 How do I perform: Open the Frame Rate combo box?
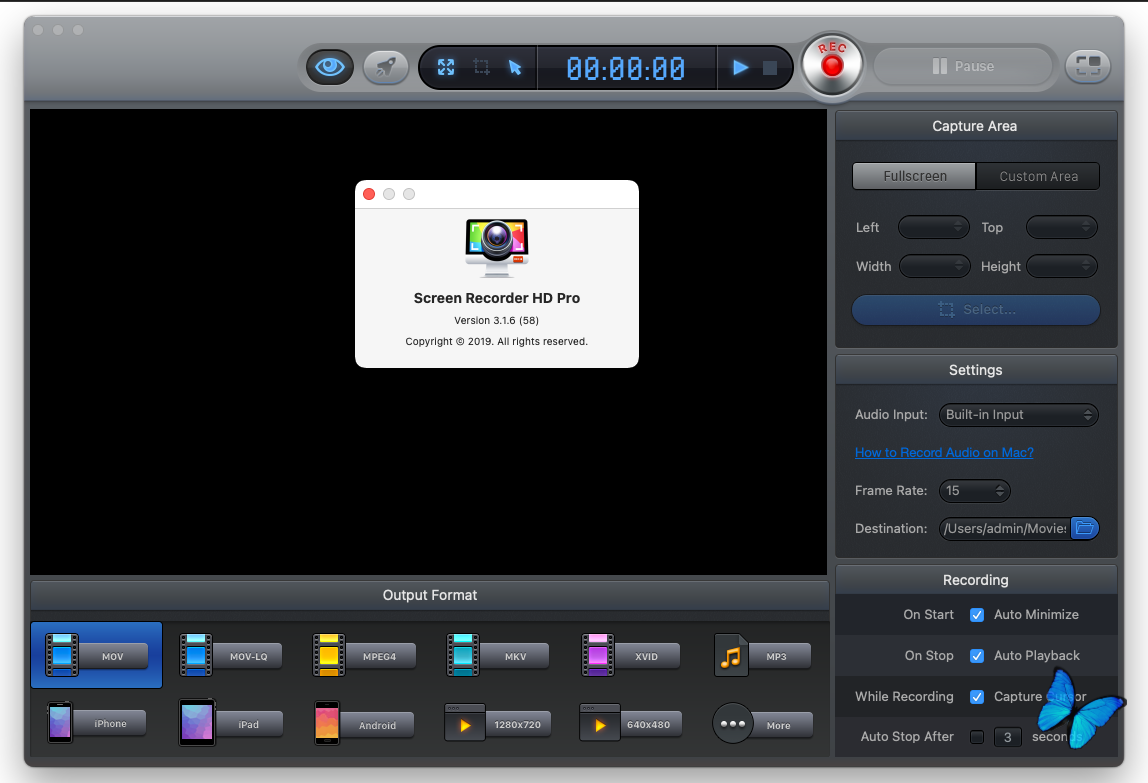(974, 491)
